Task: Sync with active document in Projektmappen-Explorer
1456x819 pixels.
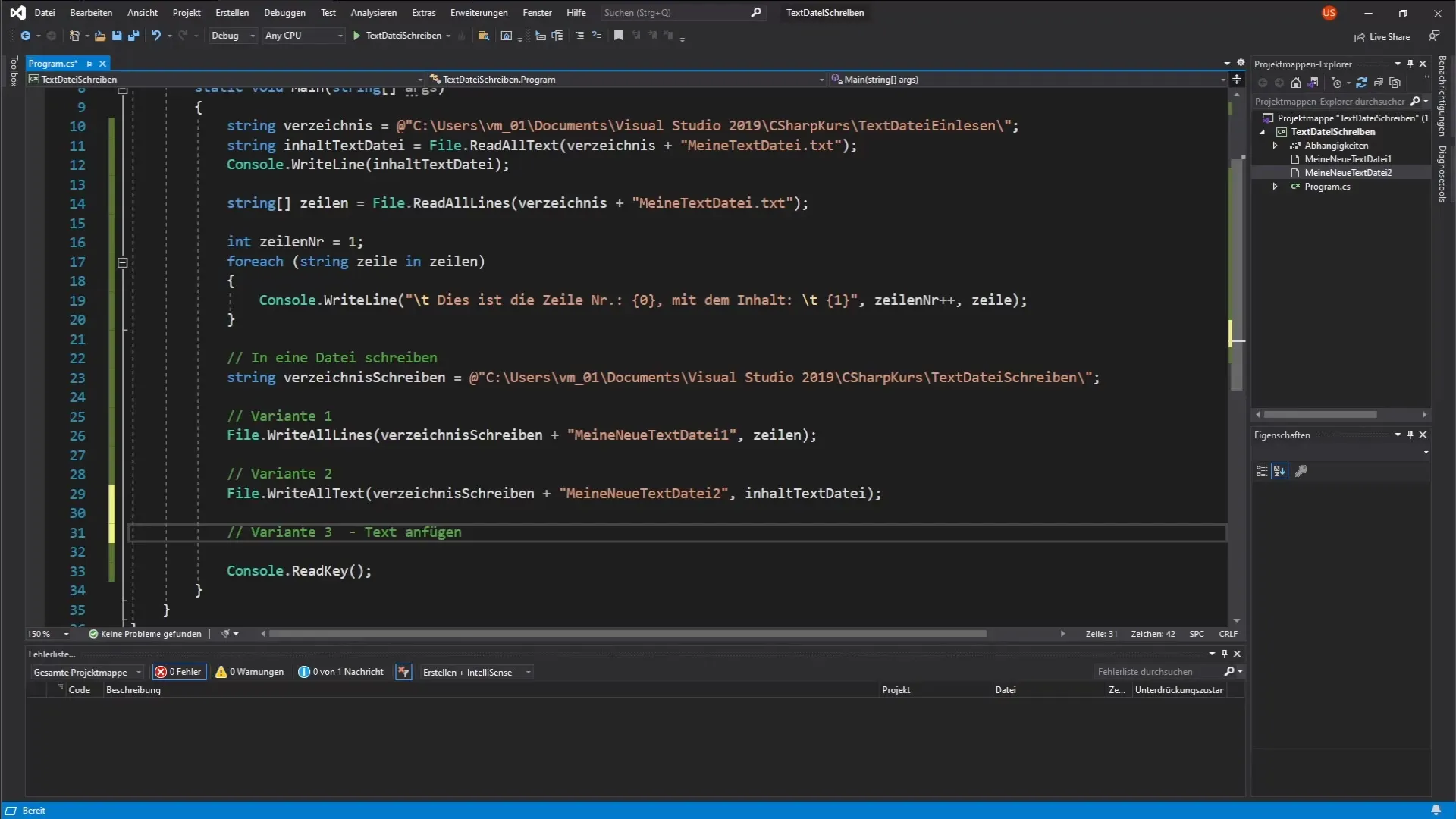Action: point(1361,83)
